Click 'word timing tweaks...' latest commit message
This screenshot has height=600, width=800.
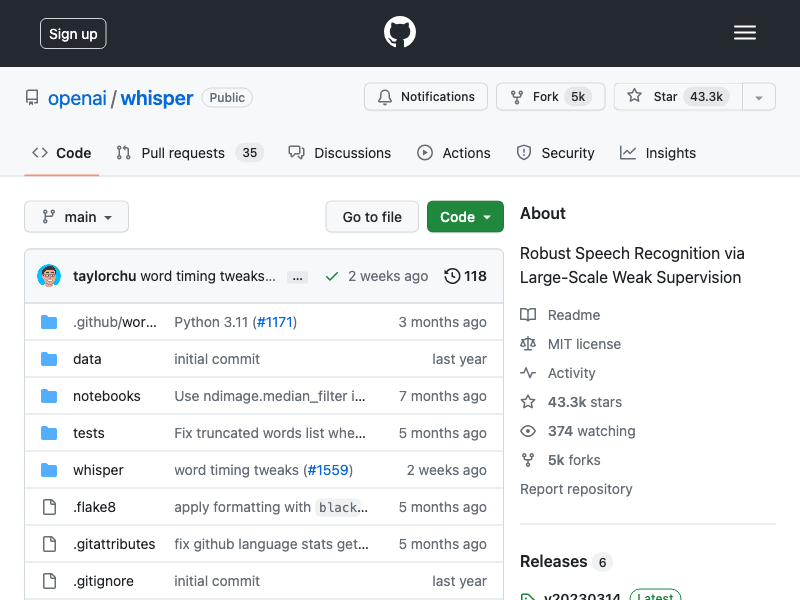pos(208,276)
